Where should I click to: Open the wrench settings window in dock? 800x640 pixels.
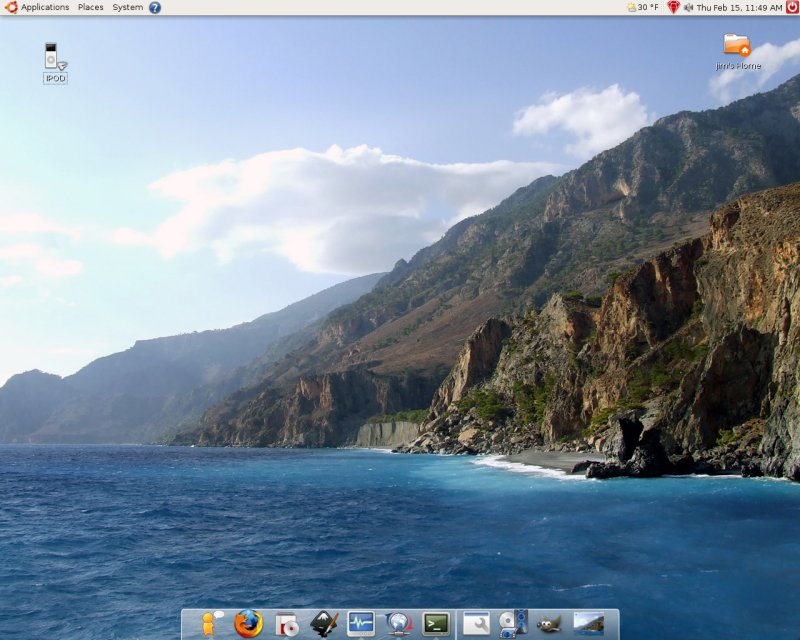476,623
